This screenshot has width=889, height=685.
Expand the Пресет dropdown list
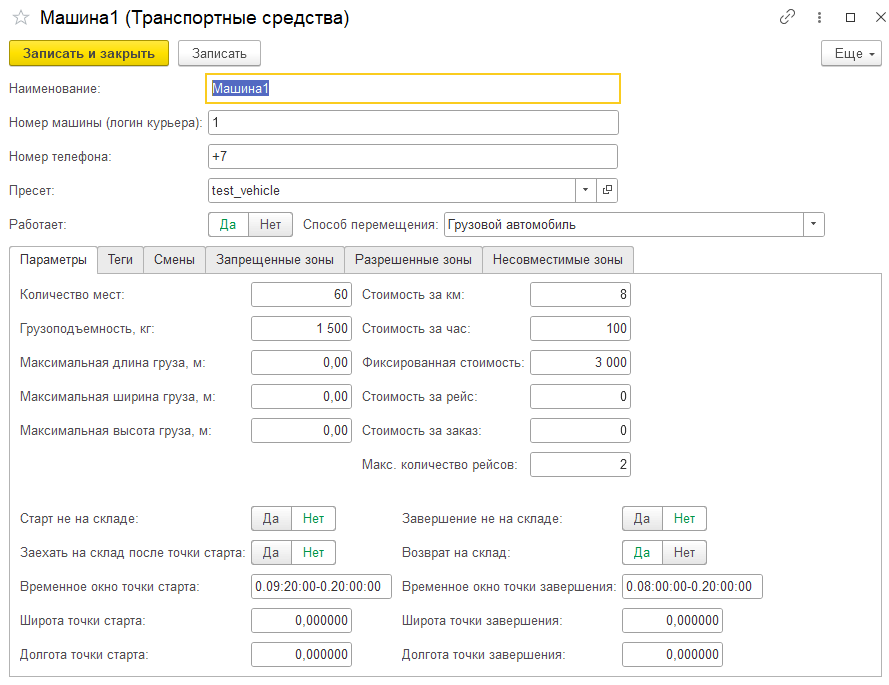585,190
